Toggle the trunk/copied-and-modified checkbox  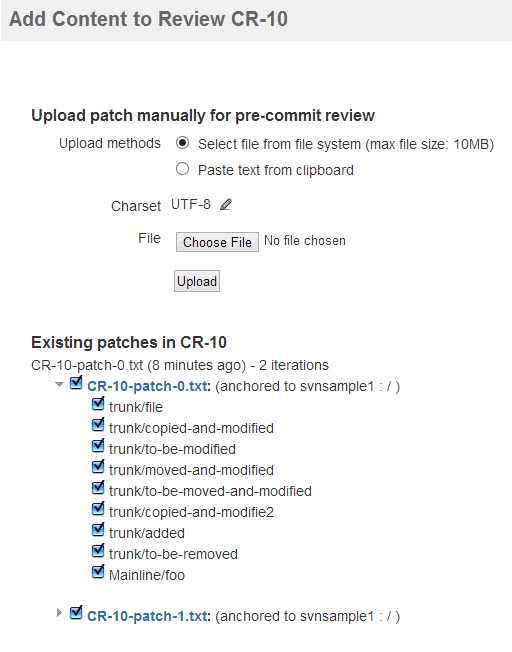(98, 425)
